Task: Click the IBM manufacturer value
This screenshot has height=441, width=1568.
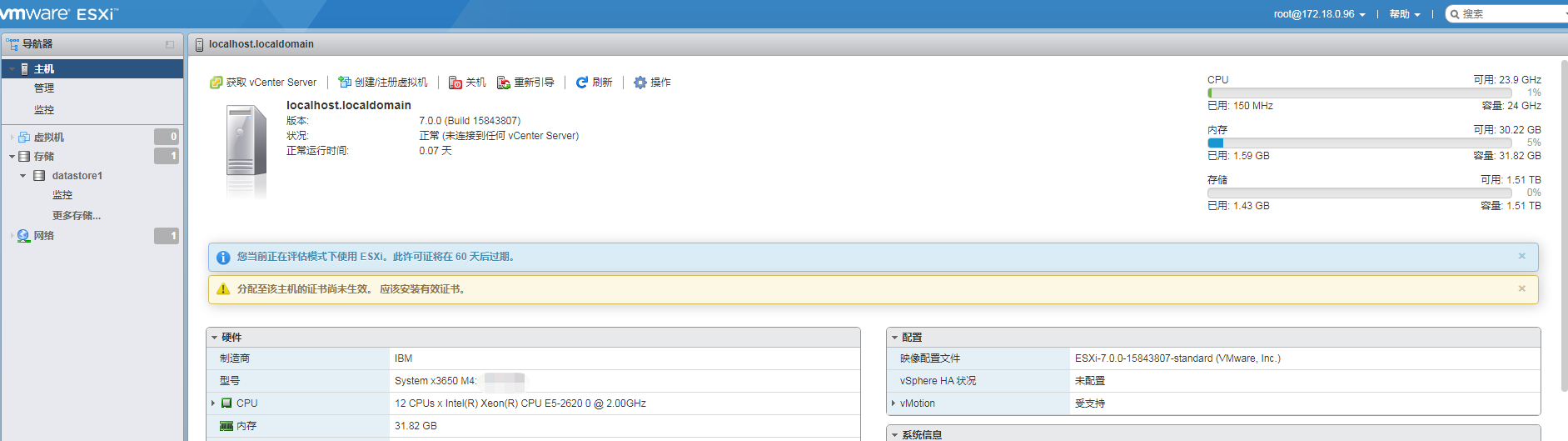Action: [x=403, y=358]
